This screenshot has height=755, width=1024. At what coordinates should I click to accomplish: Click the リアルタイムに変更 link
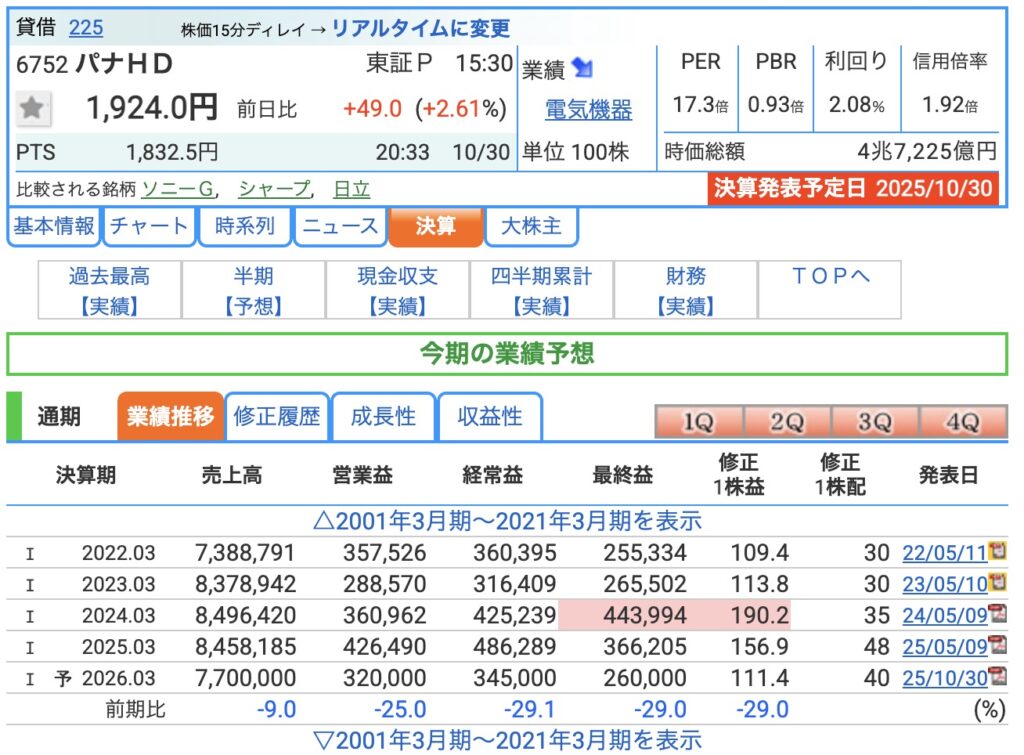420,29
